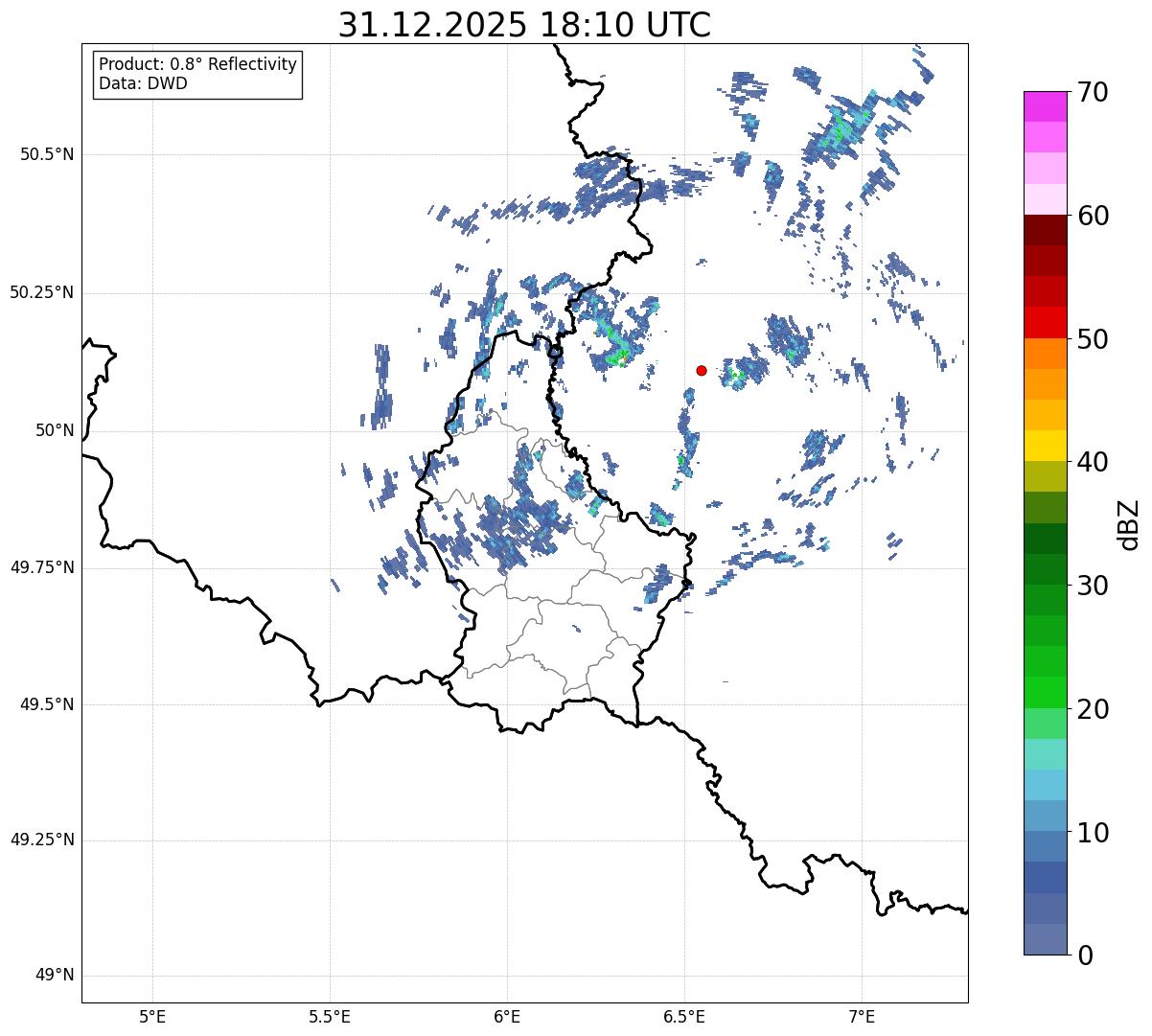This screenshot has width=1152, height=1036.
Task: Click the 6°E longitude label
Action: 507,1017
